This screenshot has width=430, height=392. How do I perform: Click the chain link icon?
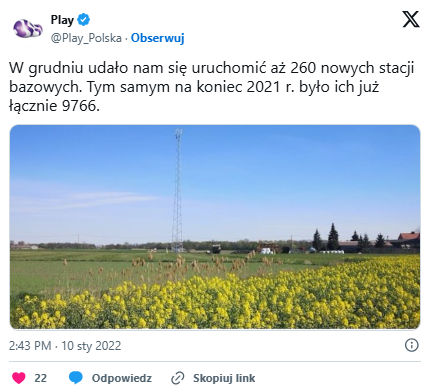click(x=178, y=378)
